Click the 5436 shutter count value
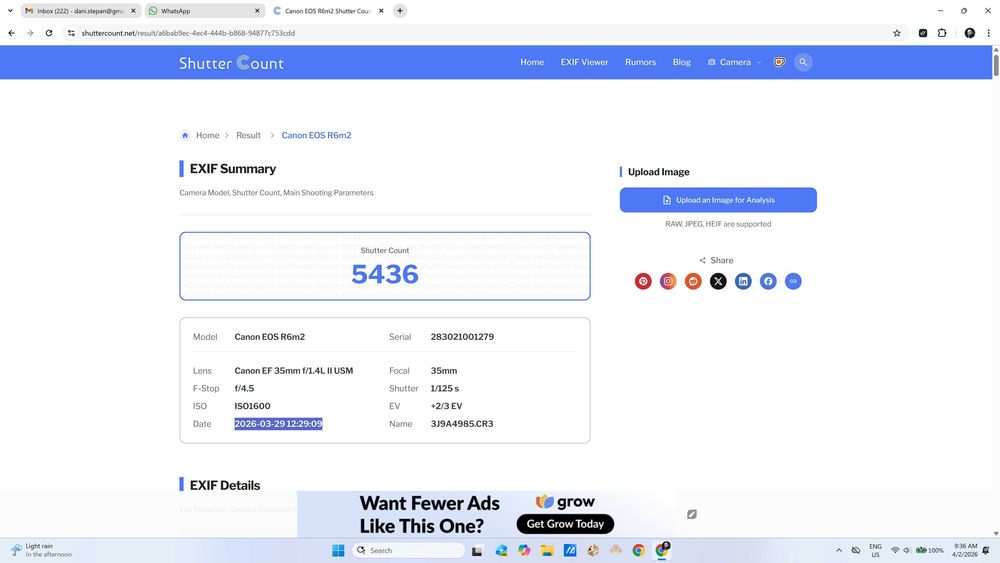1000x563 pixels. pos(385,274)
